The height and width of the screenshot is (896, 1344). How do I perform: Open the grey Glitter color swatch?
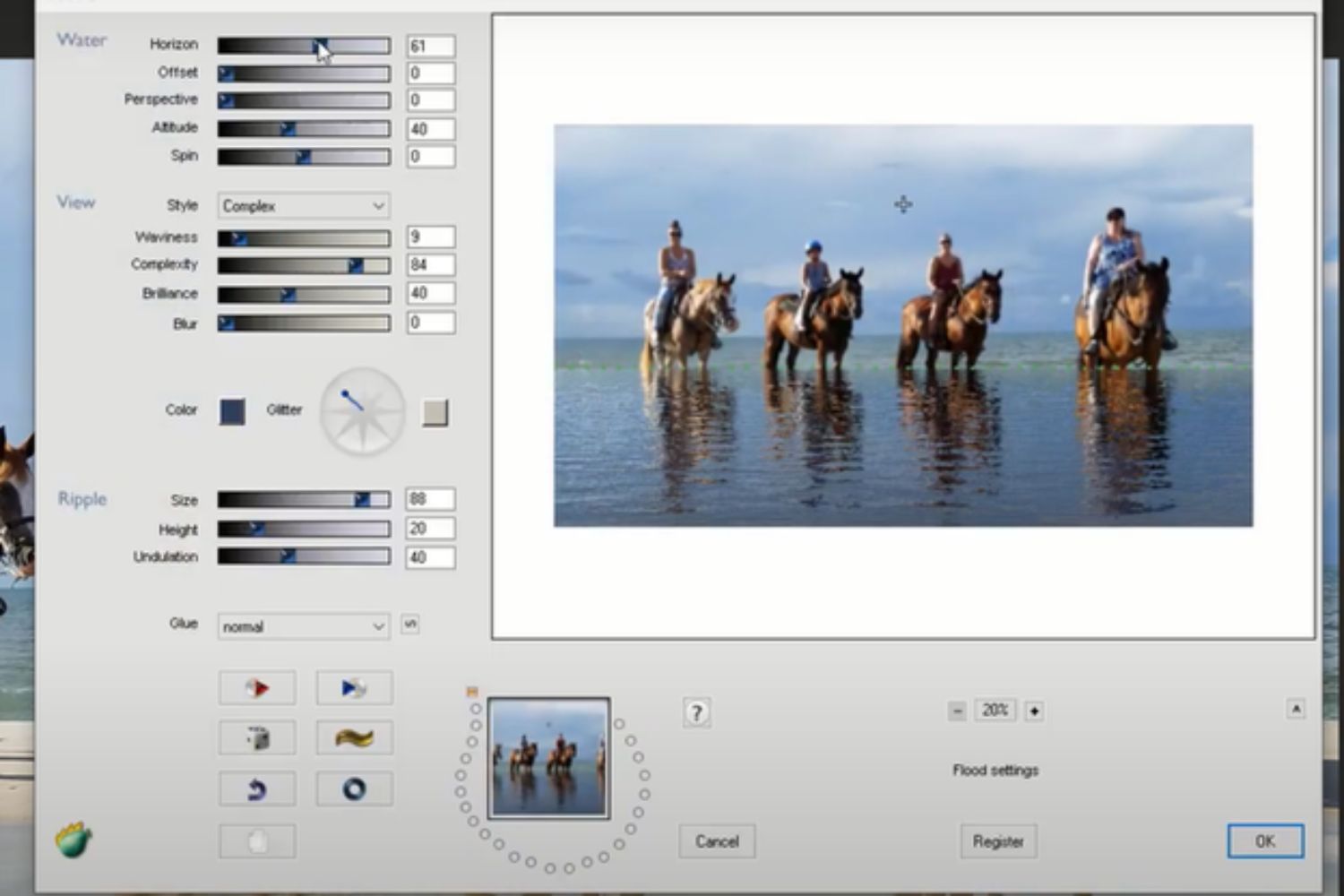coord(435,412)
